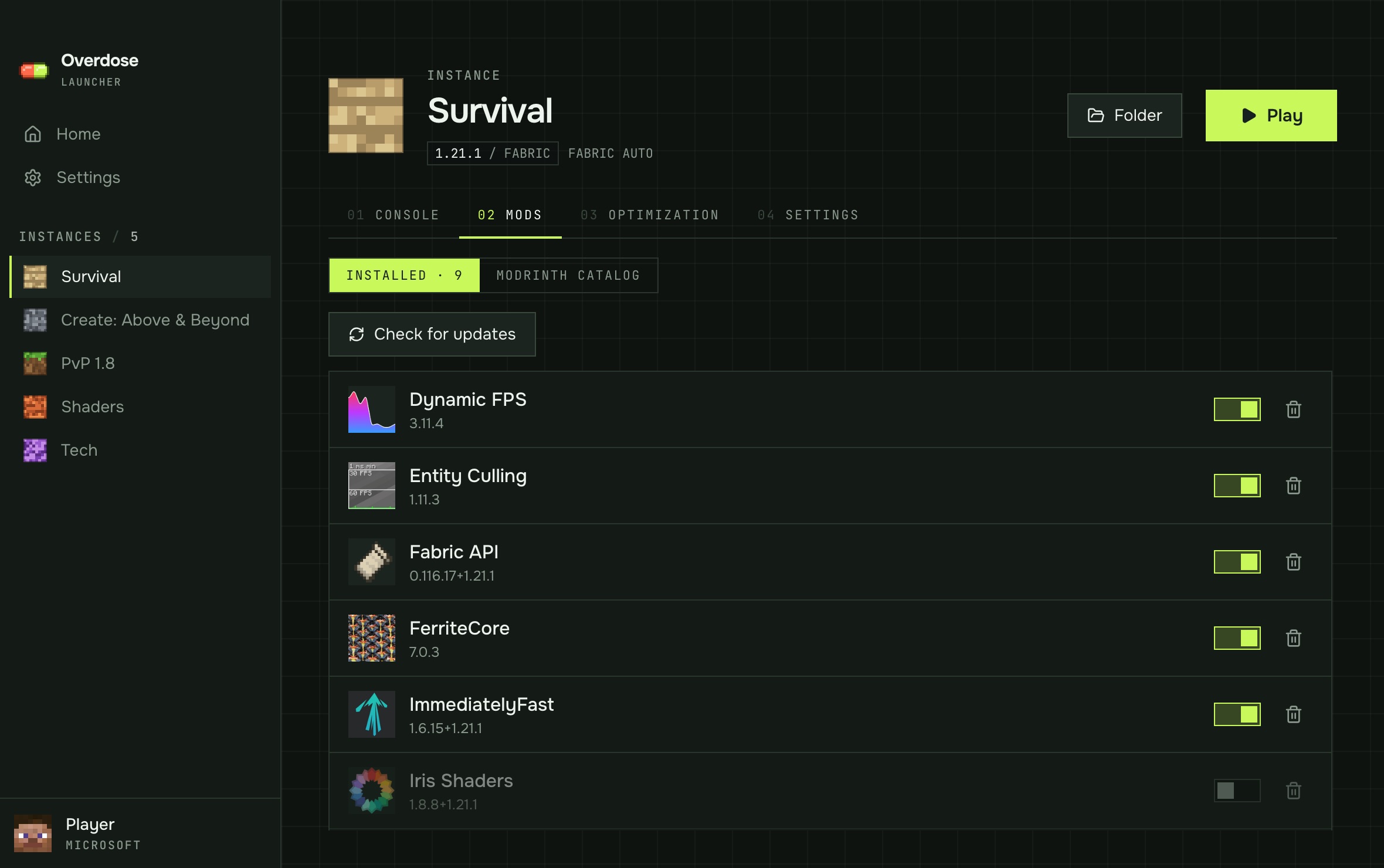Switch to the 04 Settings tab

pos(808,215)
